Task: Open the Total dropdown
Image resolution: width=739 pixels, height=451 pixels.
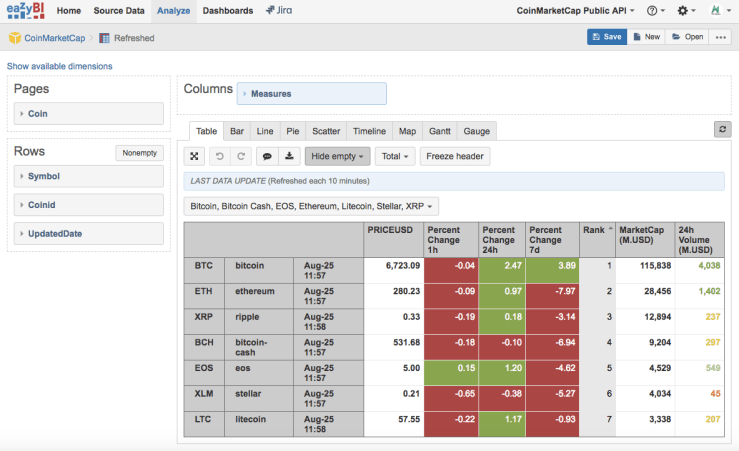Action: coord(395,156)
